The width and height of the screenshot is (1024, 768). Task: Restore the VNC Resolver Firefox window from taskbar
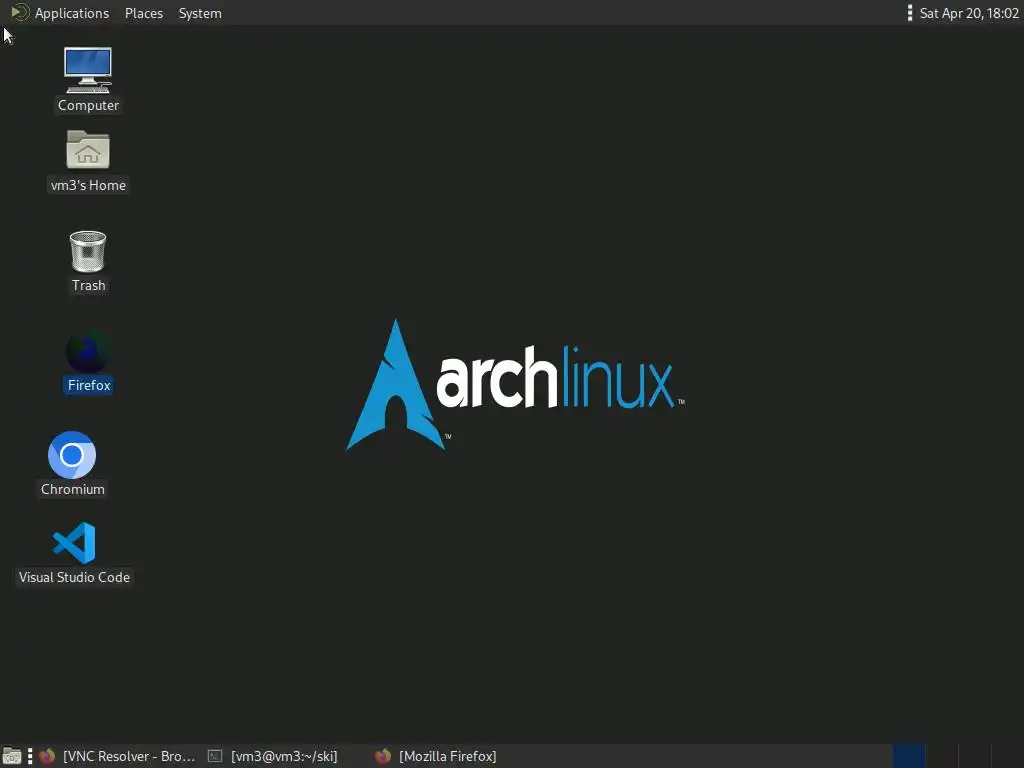click(118, 756)
